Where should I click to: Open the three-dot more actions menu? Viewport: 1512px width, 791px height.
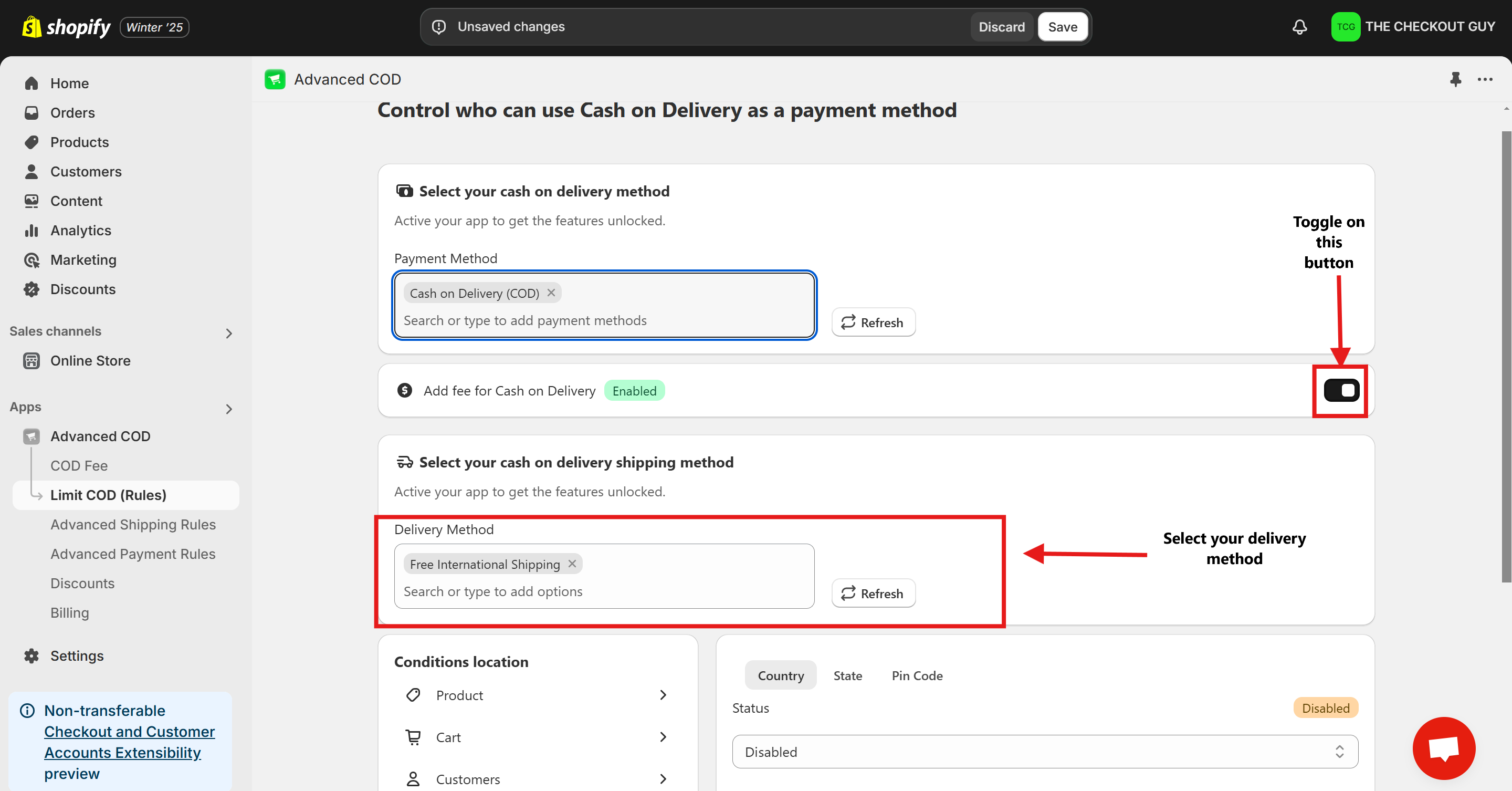pos(1485,79)
